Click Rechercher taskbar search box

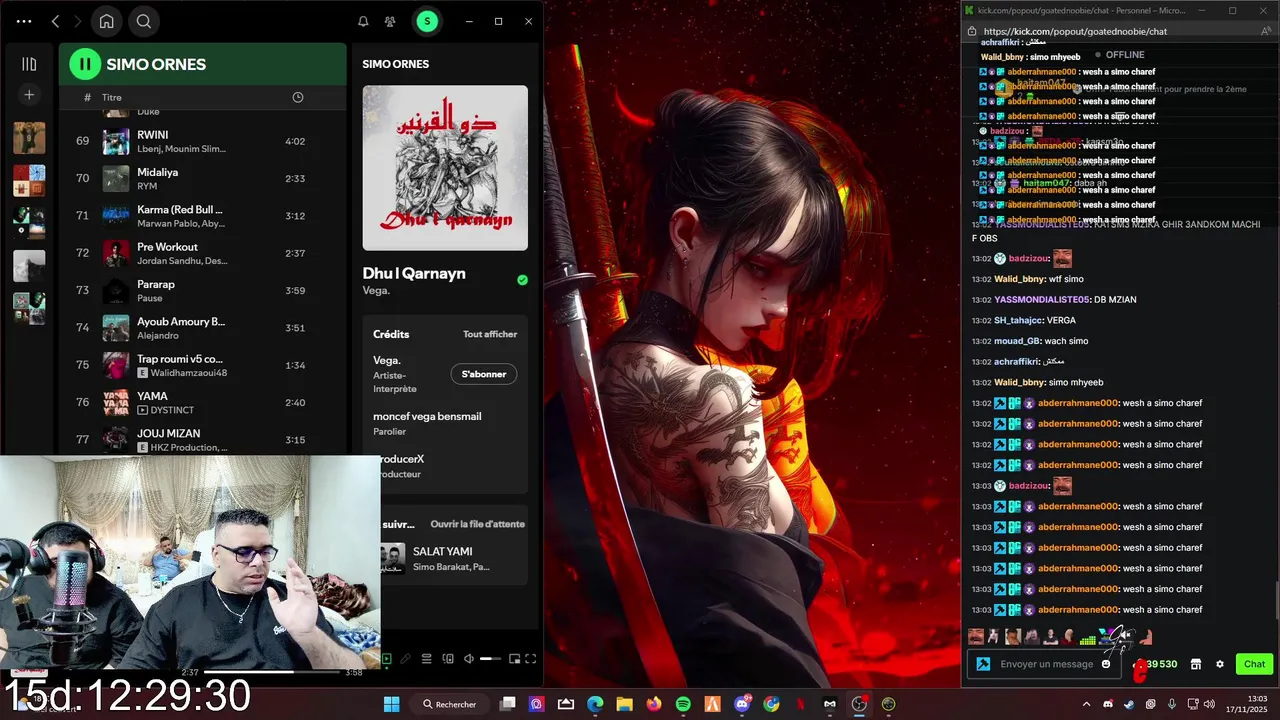(x=449, y=704)
